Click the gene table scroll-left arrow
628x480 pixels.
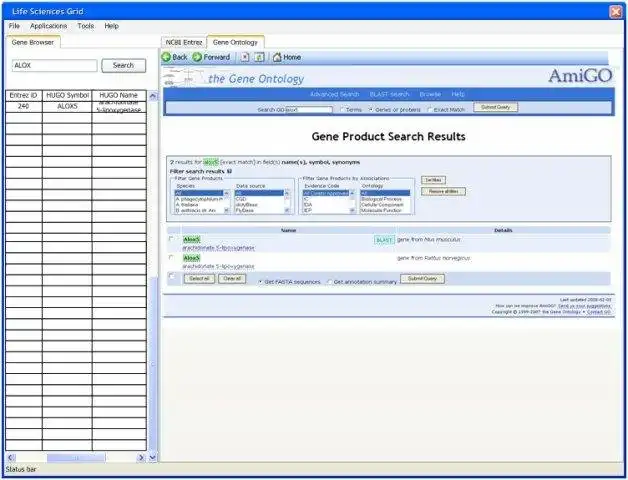coord(11,457)
